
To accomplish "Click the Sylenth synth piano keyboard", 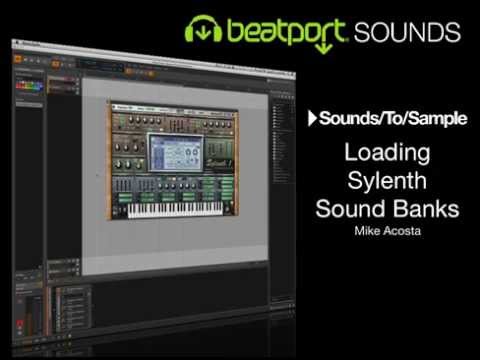I will tap(175, 209).
